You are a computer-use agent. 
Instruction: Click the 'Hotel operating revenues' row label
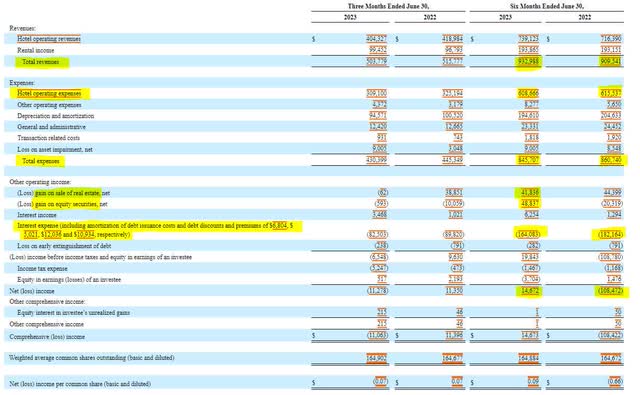pos(49,39)
